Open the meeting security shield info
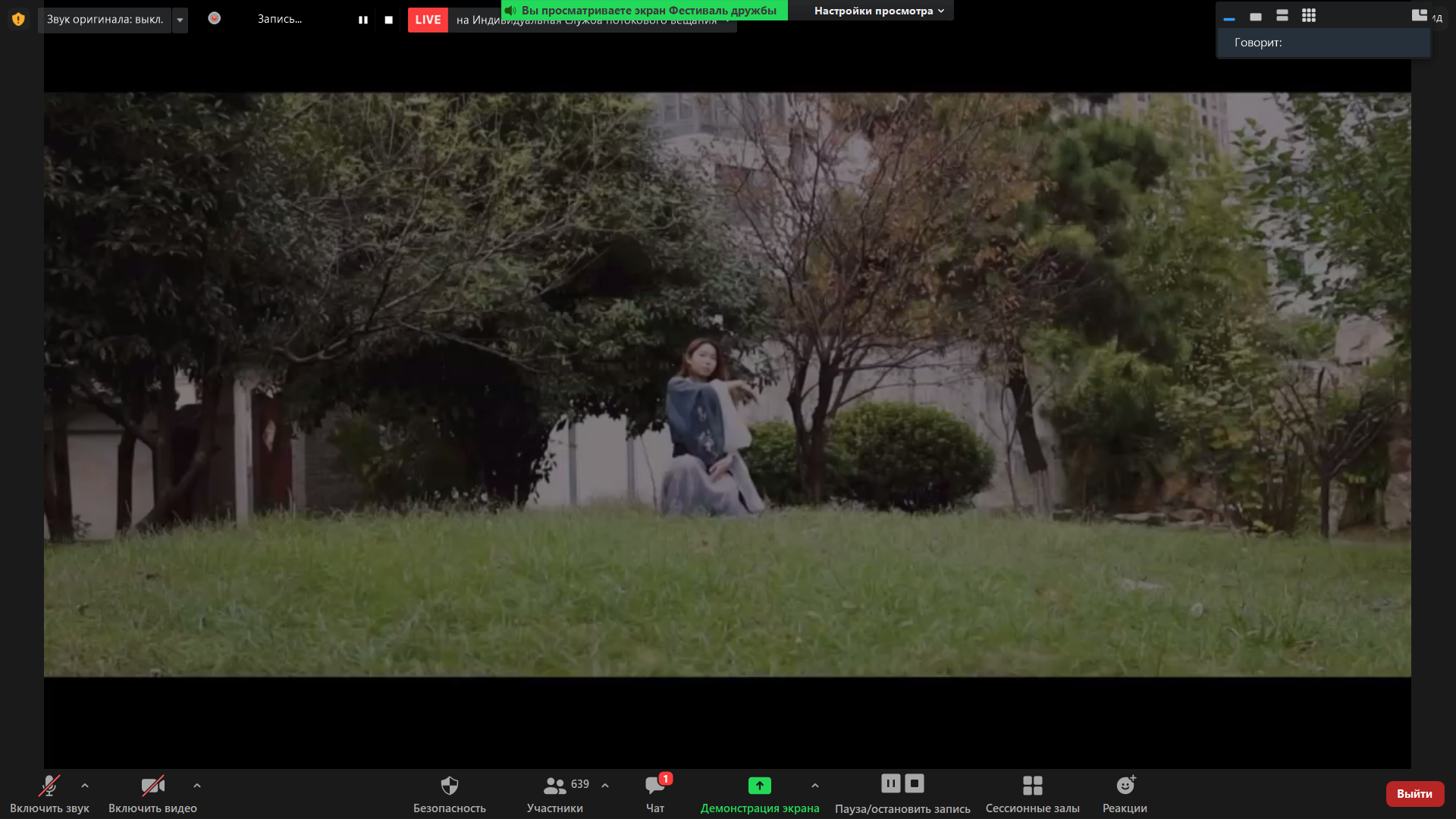The image size is (1456, 819). 18,19
